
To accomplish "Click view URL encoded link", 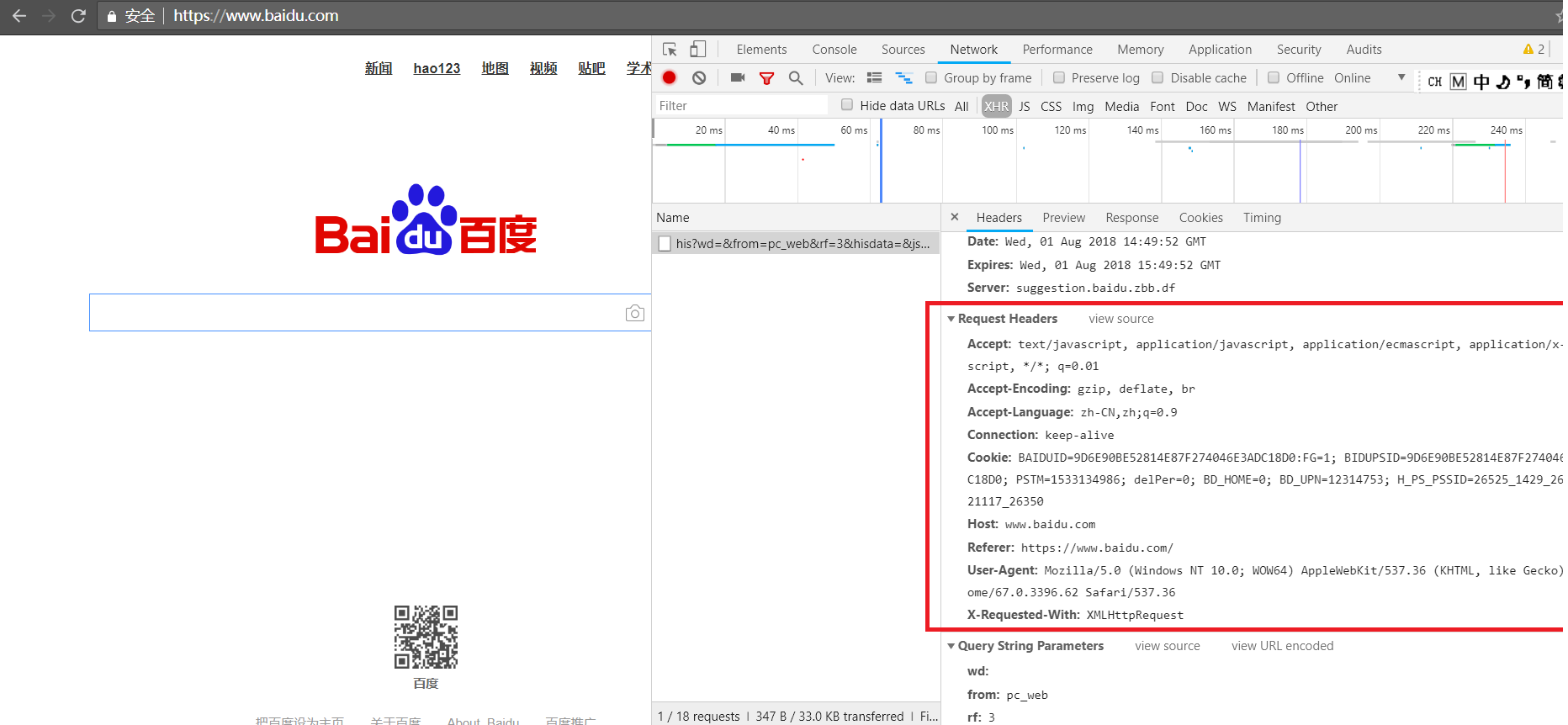I will [x=1283, y=646].
